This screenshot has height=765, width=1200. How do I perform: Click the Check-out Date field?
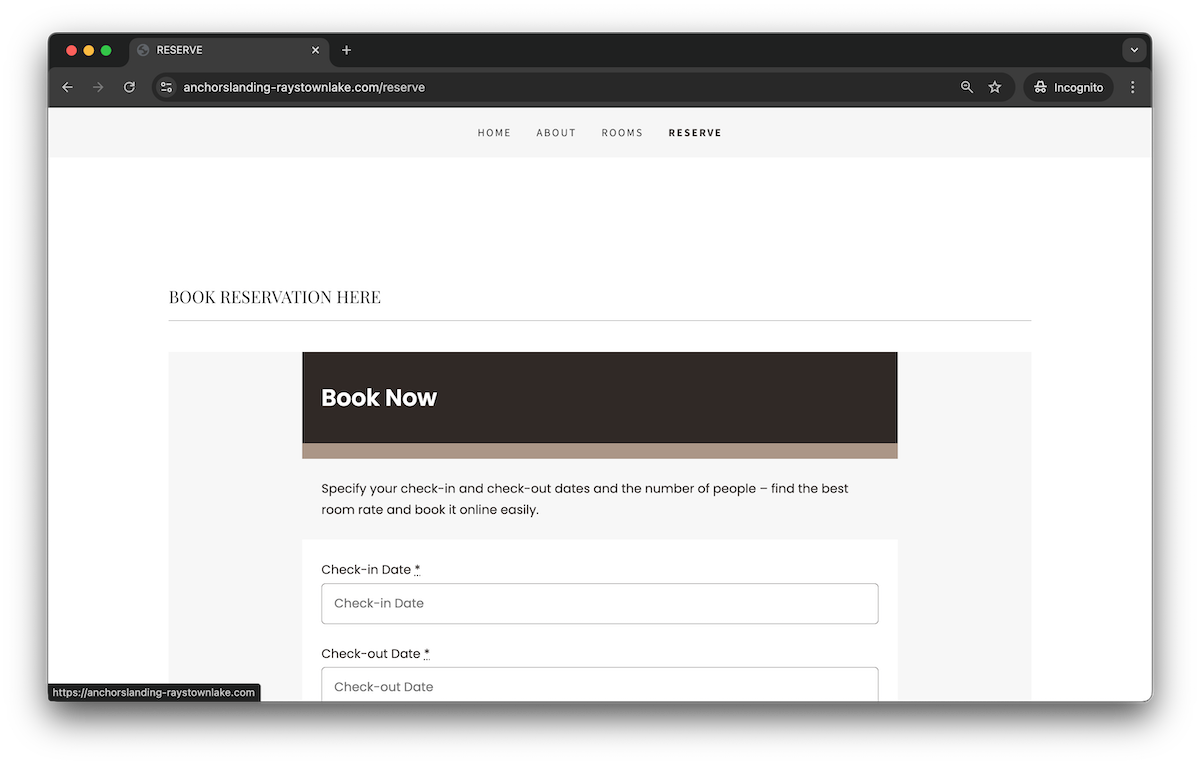599,686
